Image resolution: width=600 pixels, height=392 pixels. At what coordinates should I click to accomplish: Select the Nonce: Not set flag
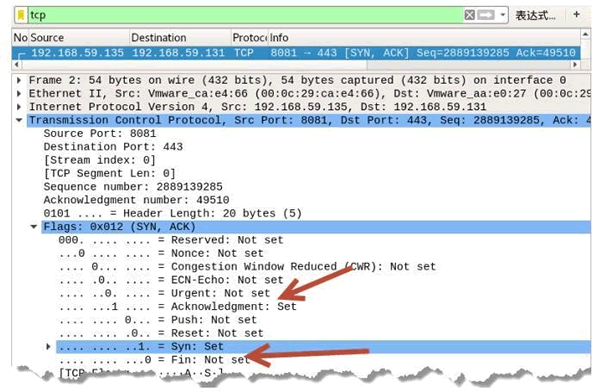pos(161,253)
